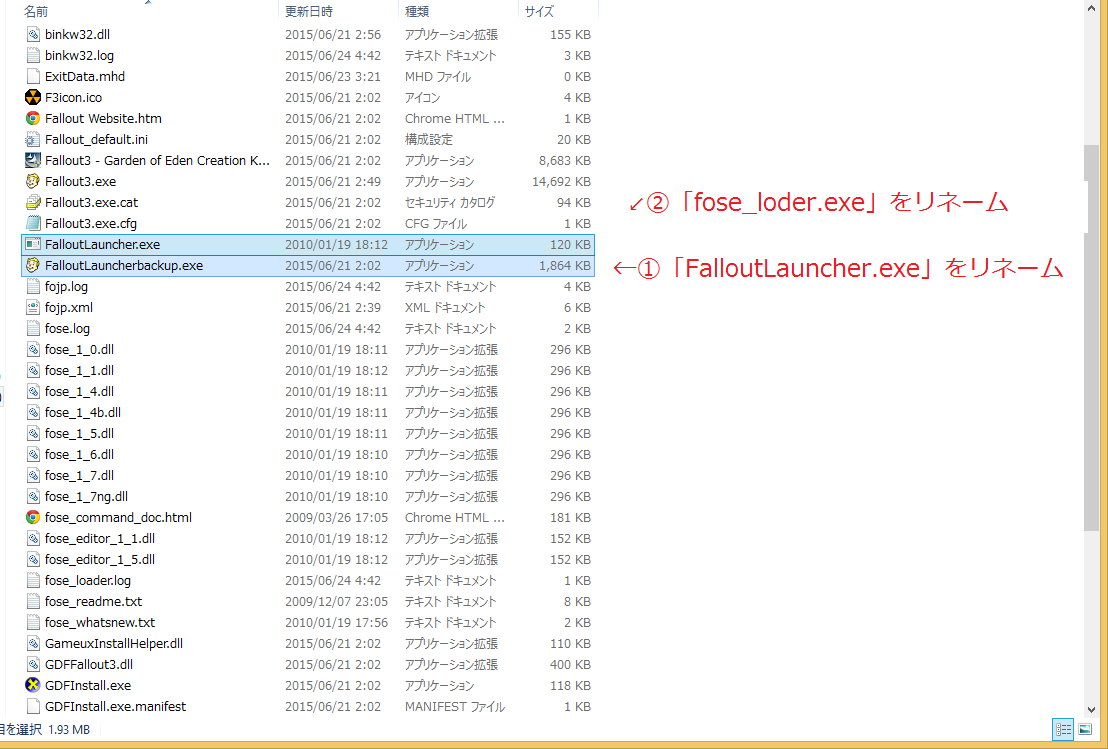The width and height of the screenshot is (1108, 749).
Task: Click the Fallout3.exe.cat catalog icon
Action: coord(33,203)
